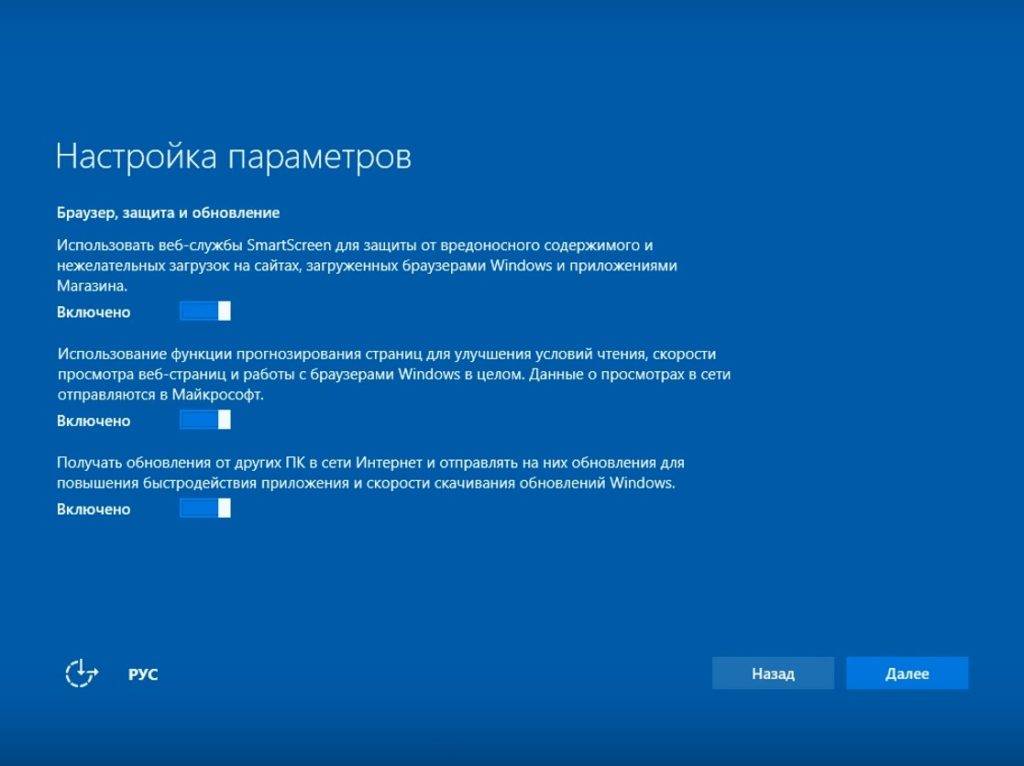Click the white handle of the SmartScreen switch
Image resolution: width=1024 pixels, height=766 pixels.
(224, 311)
